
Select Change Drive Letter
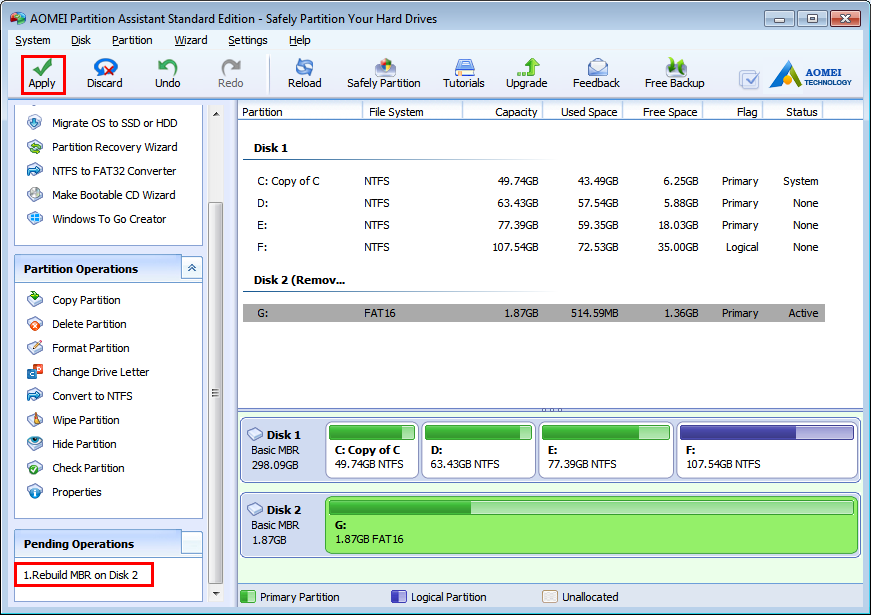(x=88, y=372)
